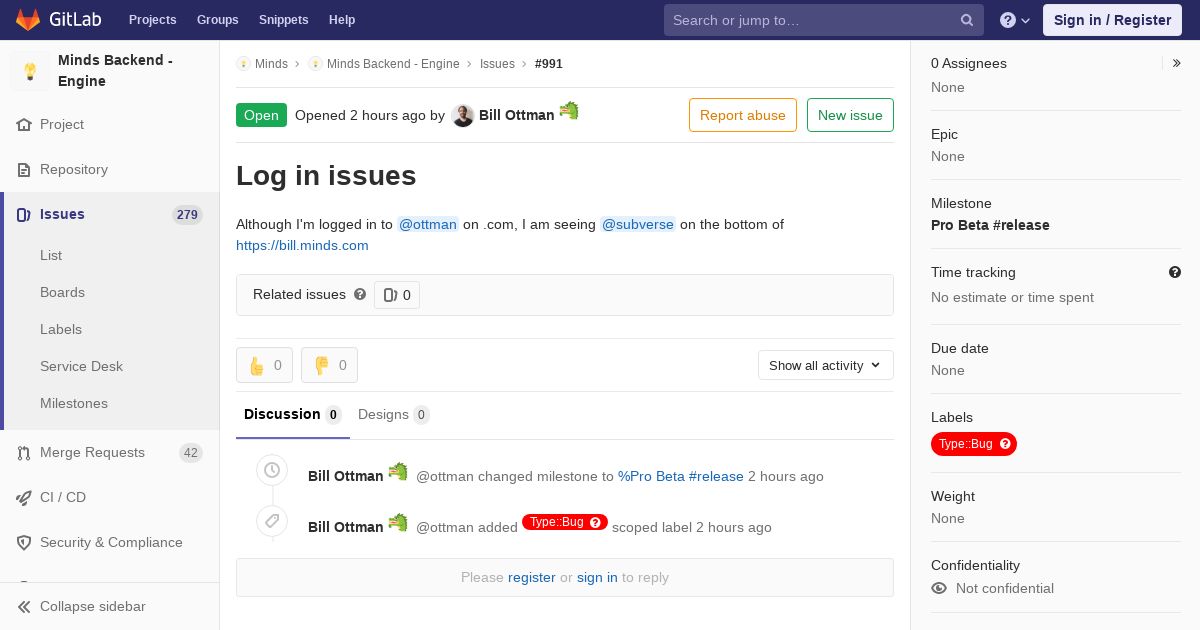
Task: Click the Minds breadcrumb icon
Action: click(x=243, y=64)
